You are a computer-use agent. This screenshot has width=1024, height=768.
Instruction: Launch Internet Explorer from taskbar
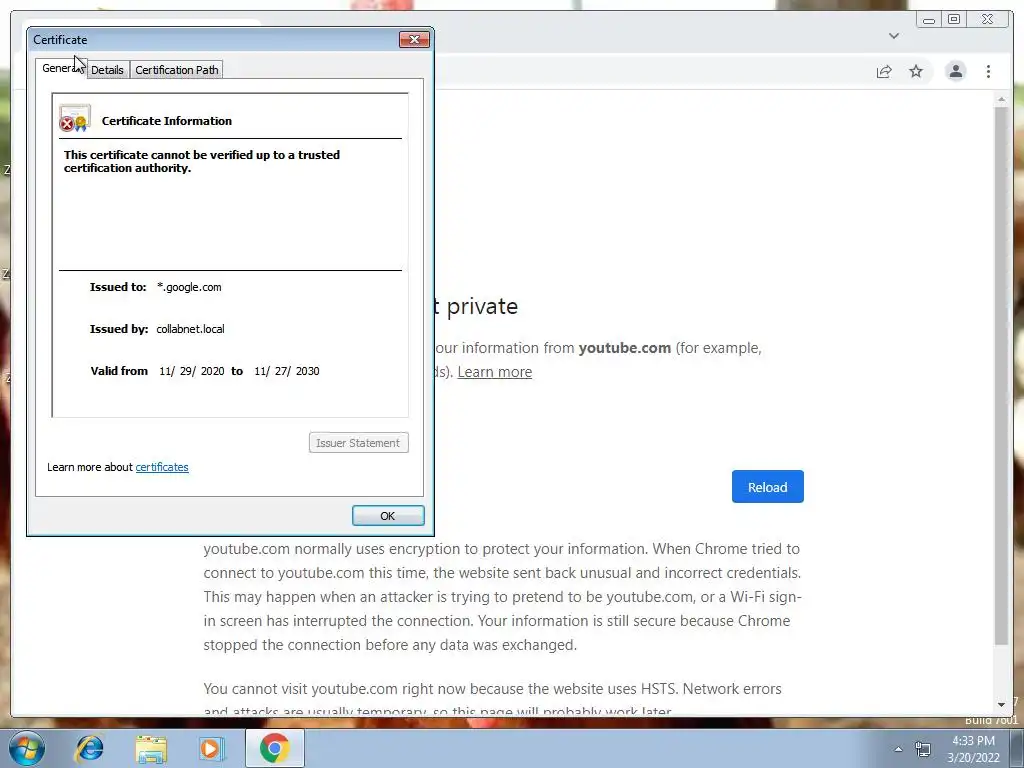click(x=89, y=748)
